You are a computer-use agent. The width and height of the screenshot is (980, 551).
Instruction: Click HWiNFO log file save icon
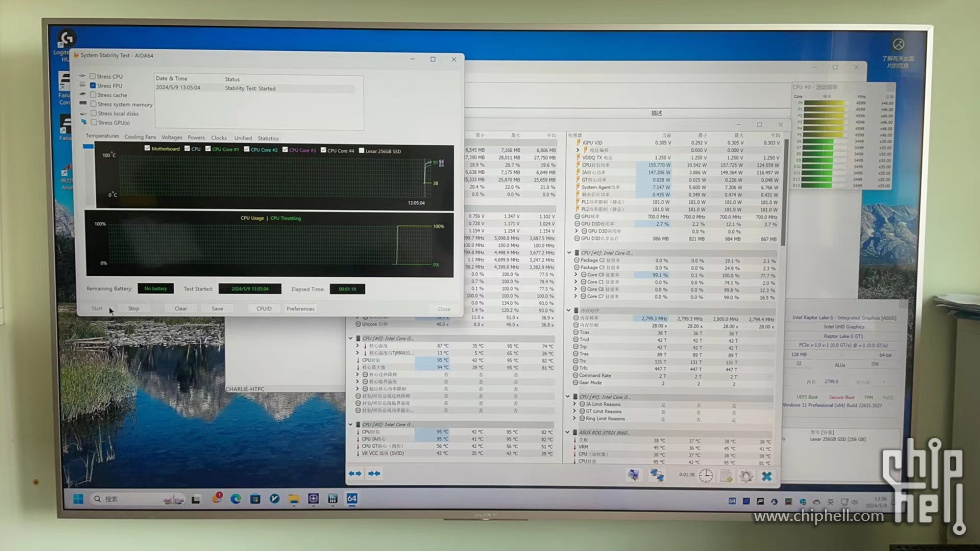coord(726,476)
